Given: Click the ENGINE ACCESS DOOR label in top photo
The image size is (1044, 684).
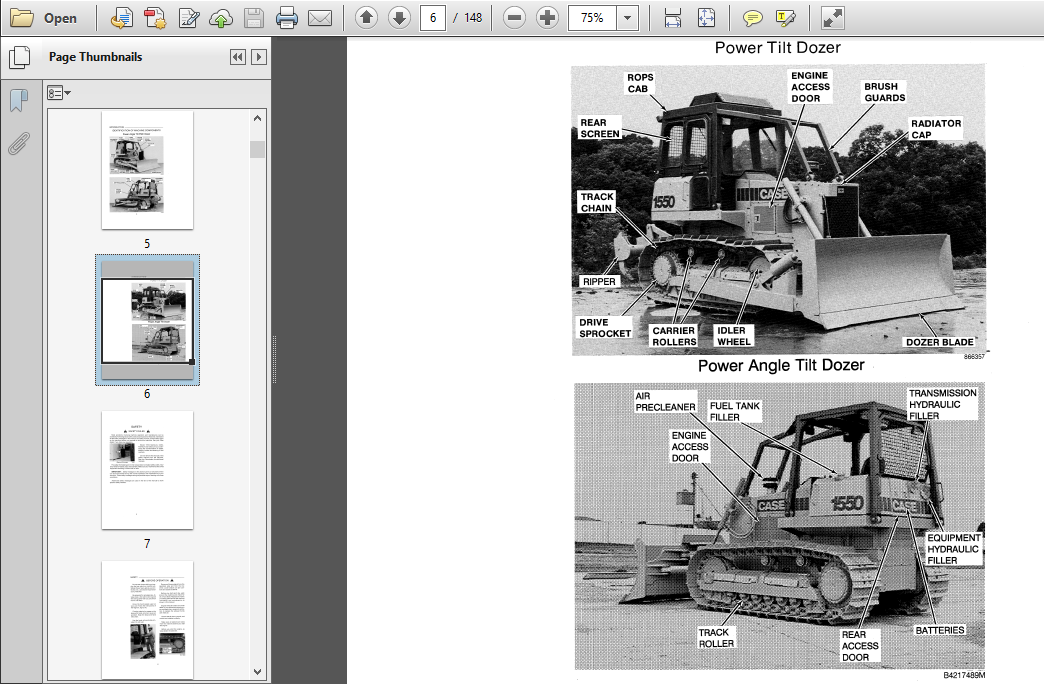Looking at the screenshot, I should tap(810, 87).
